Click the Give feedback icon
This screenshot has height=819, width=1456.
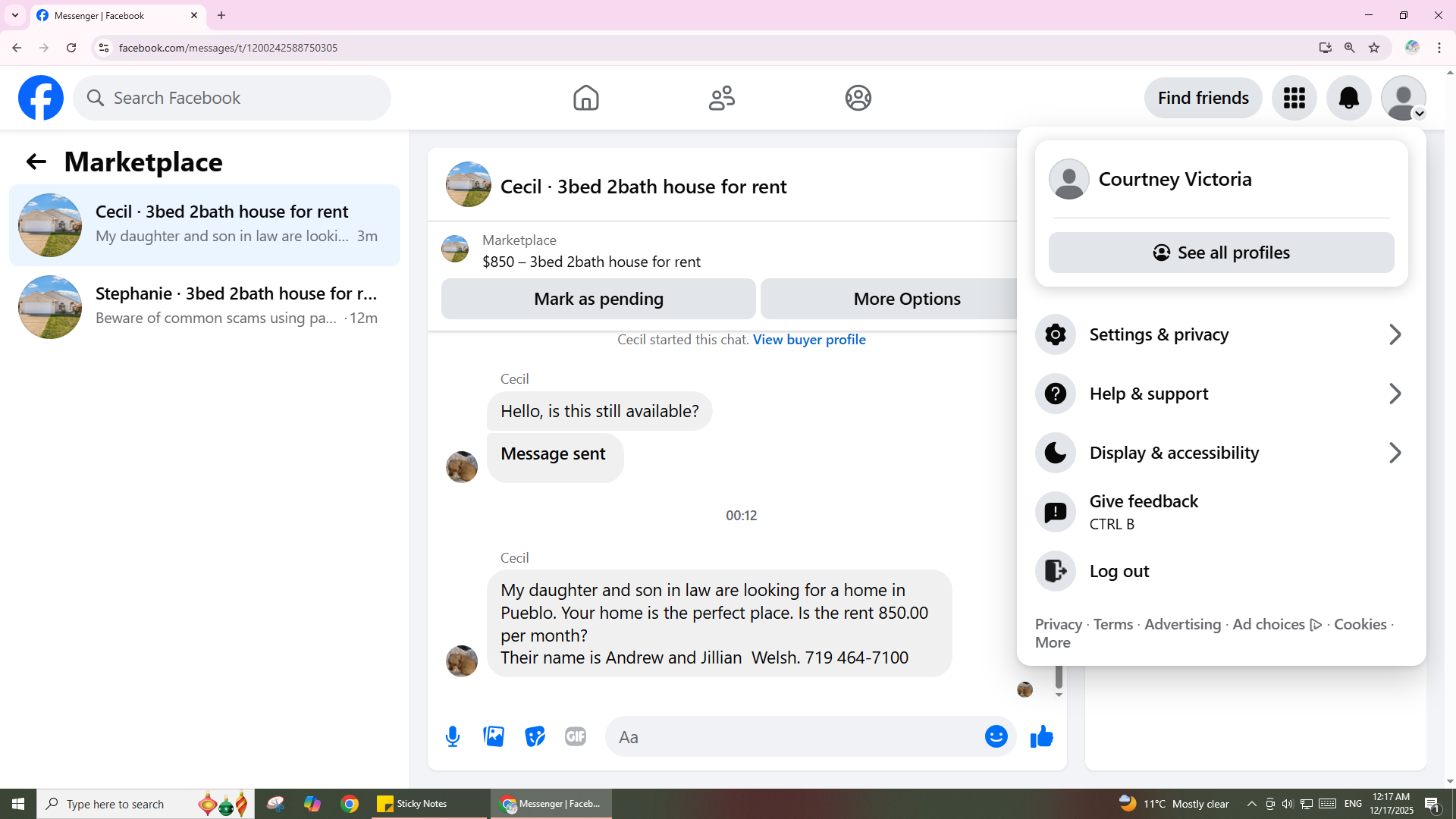click(x=1056, y=512)
